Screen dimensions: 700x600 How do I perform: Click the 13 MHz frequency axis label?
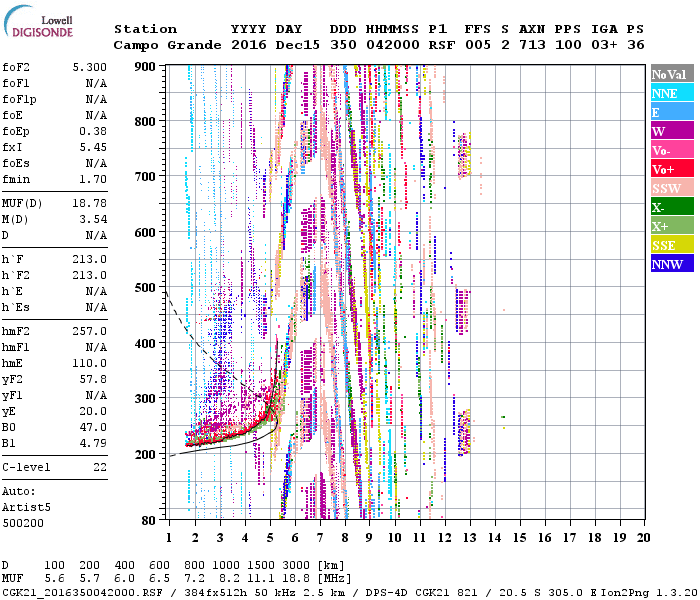[470, 538]
